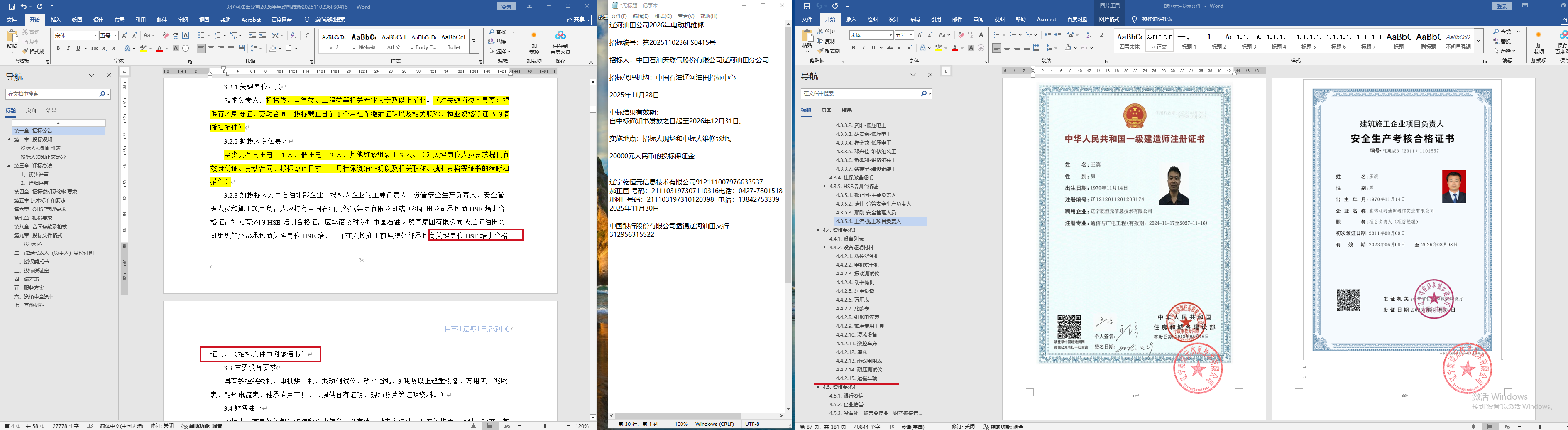Open Notepad's 格式(O) menu

[x=663, y=16]
